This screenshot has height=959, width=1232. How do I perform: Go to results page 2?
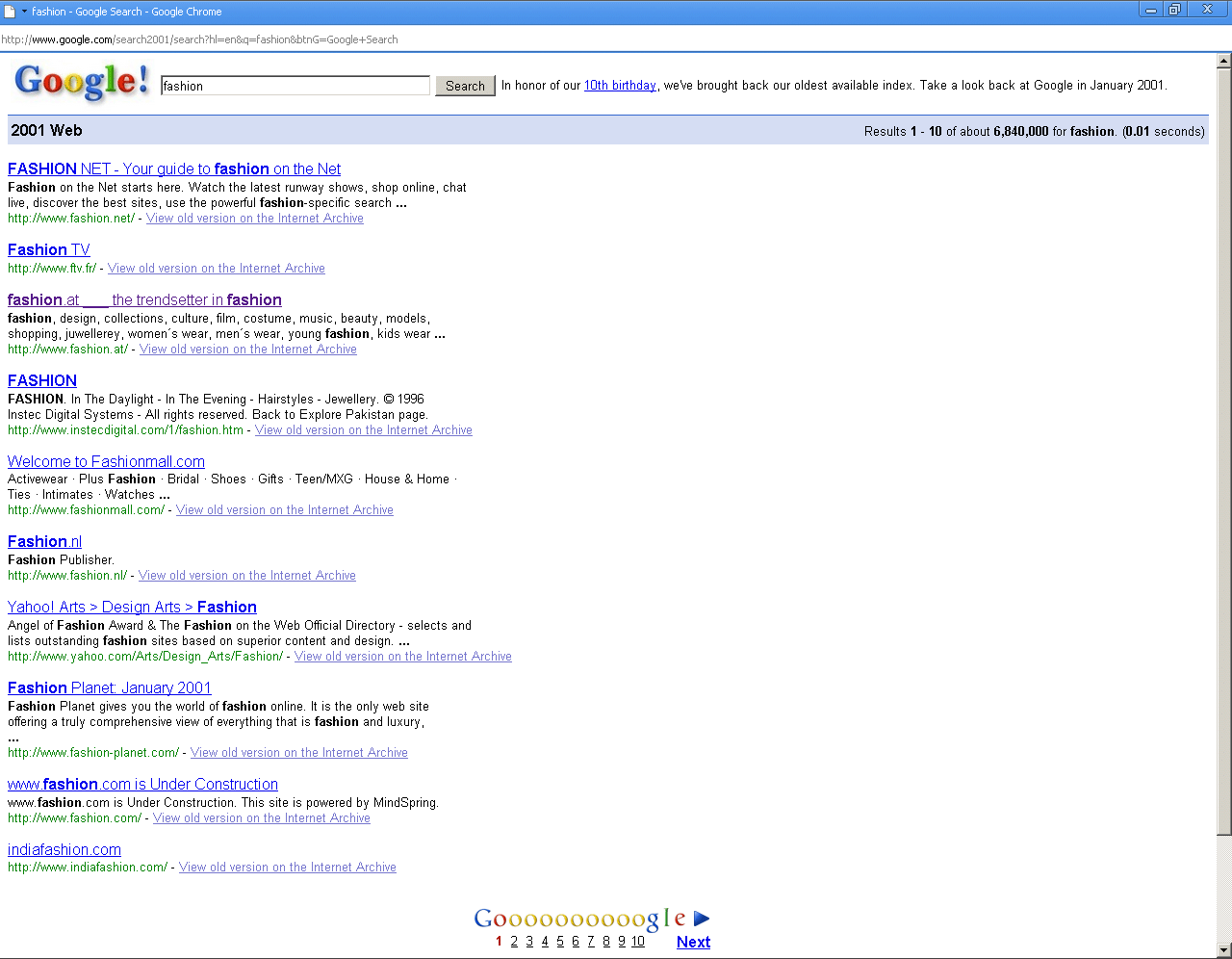(514, 941)
